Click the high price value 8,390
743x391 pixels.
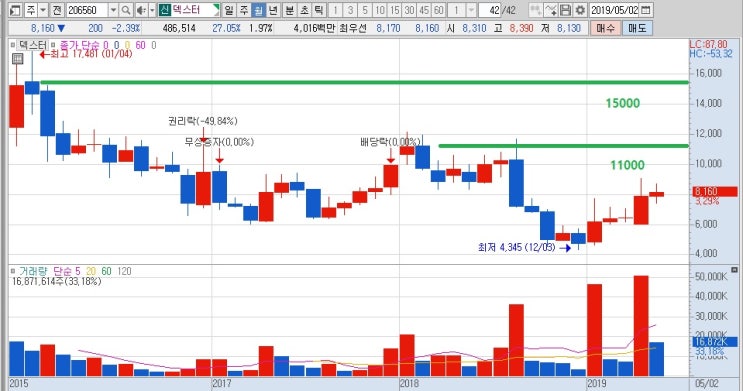[521, 28]
